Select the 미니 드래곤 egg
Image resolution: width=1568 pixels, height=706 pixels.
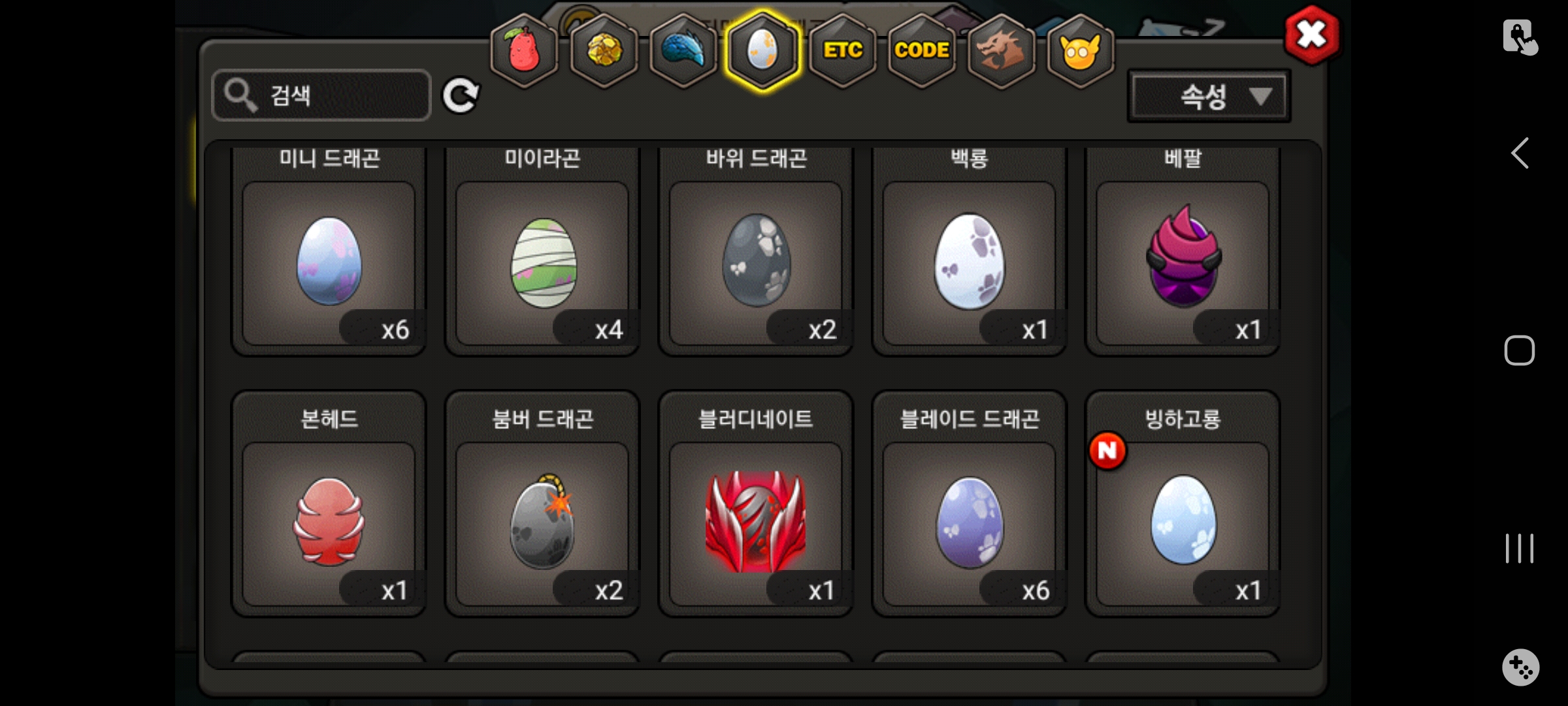329,252
